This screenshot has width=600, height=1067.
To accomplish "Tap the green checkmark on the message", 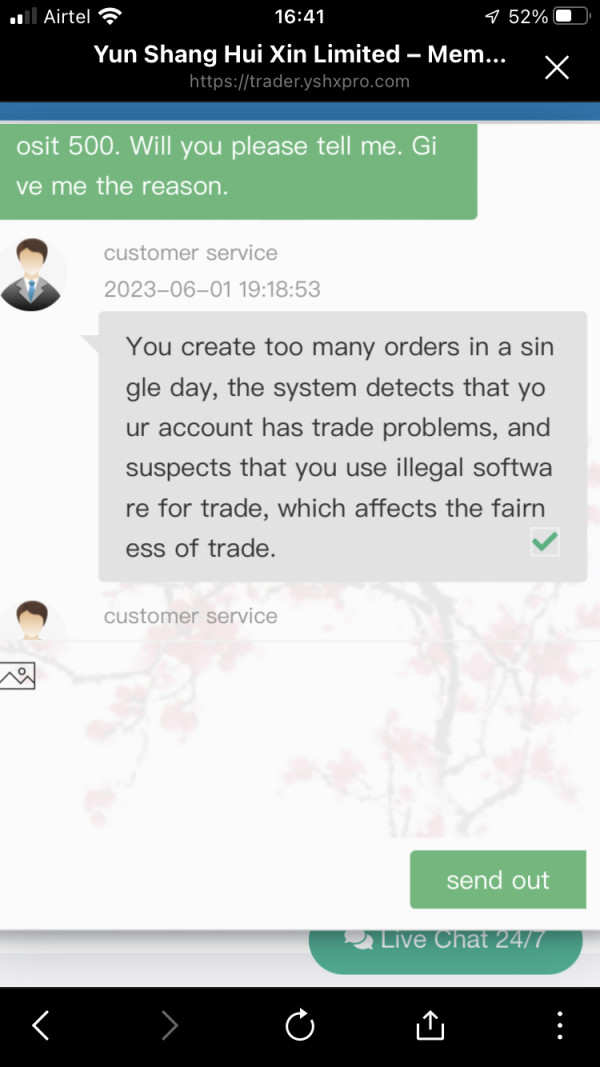I will (x=545, y=542).
